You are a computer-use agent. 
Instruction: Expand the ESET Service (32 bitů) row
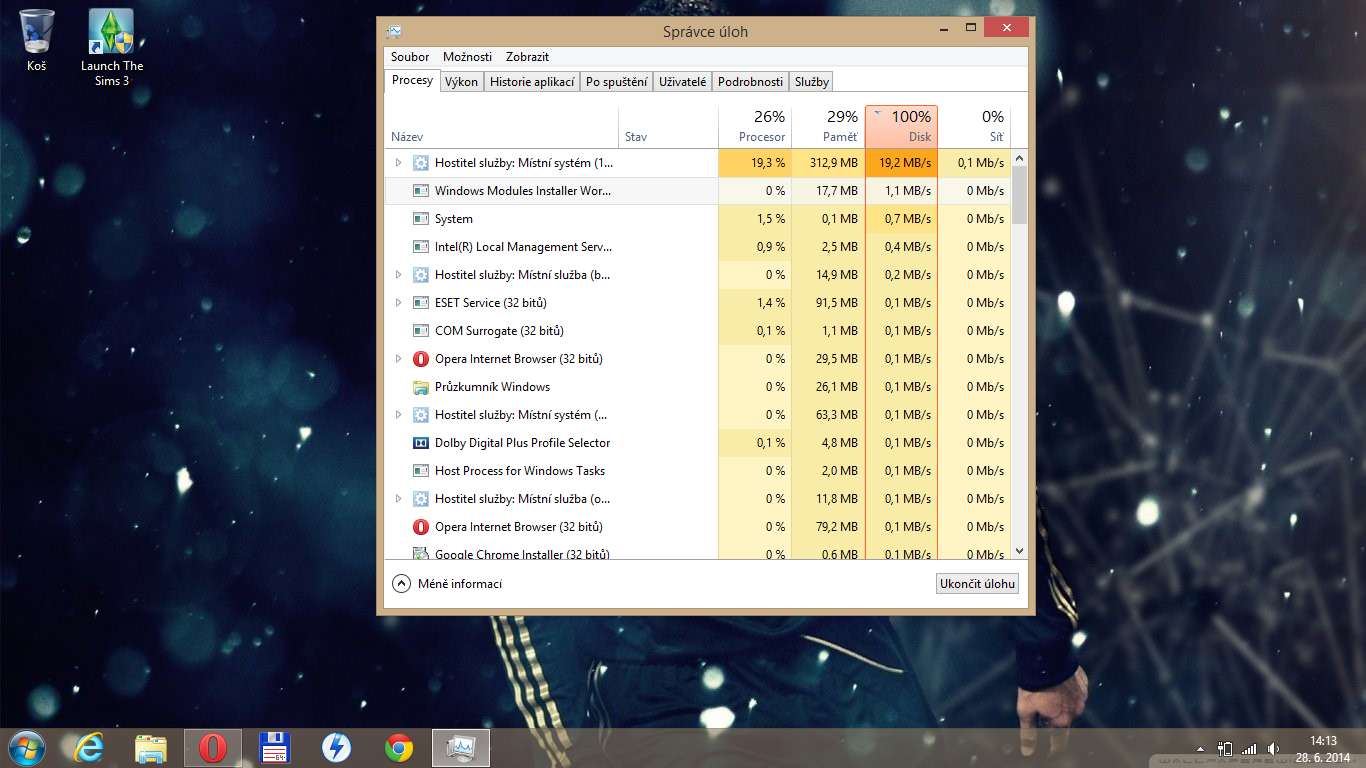tap(398, 303)
